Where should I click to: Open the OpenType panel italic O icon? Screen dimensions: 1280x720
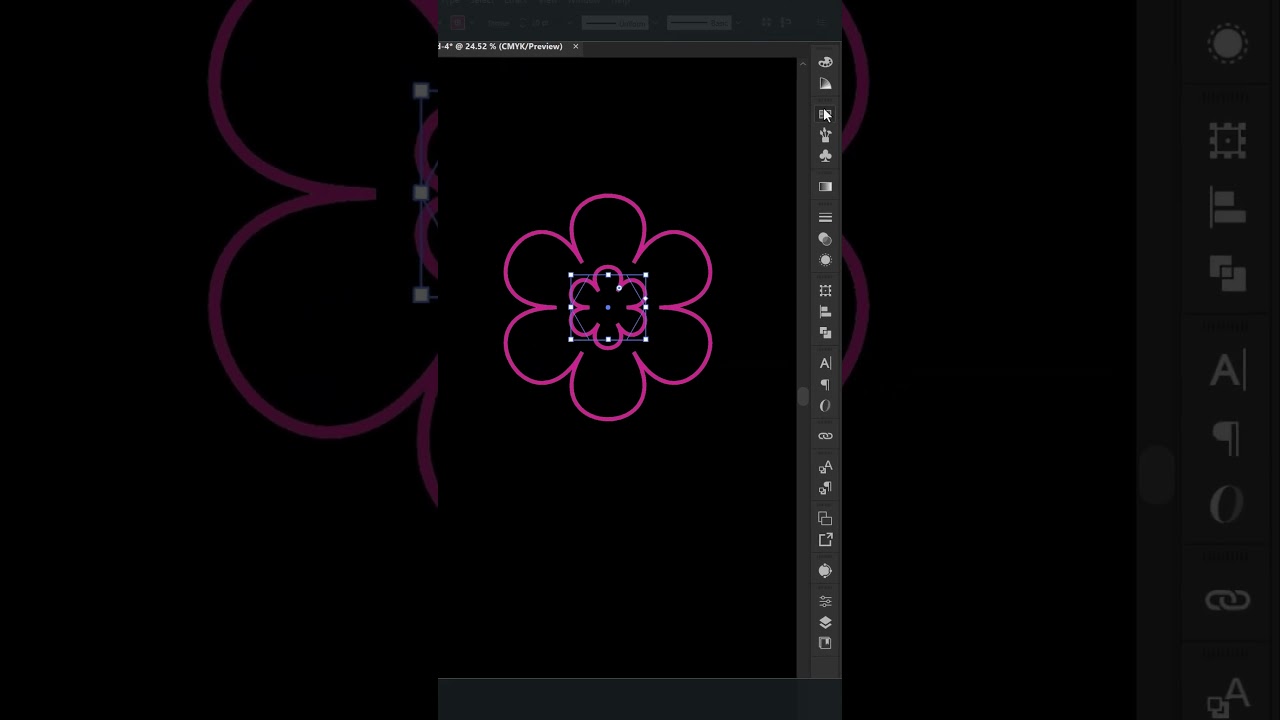[x=825, y=406]
